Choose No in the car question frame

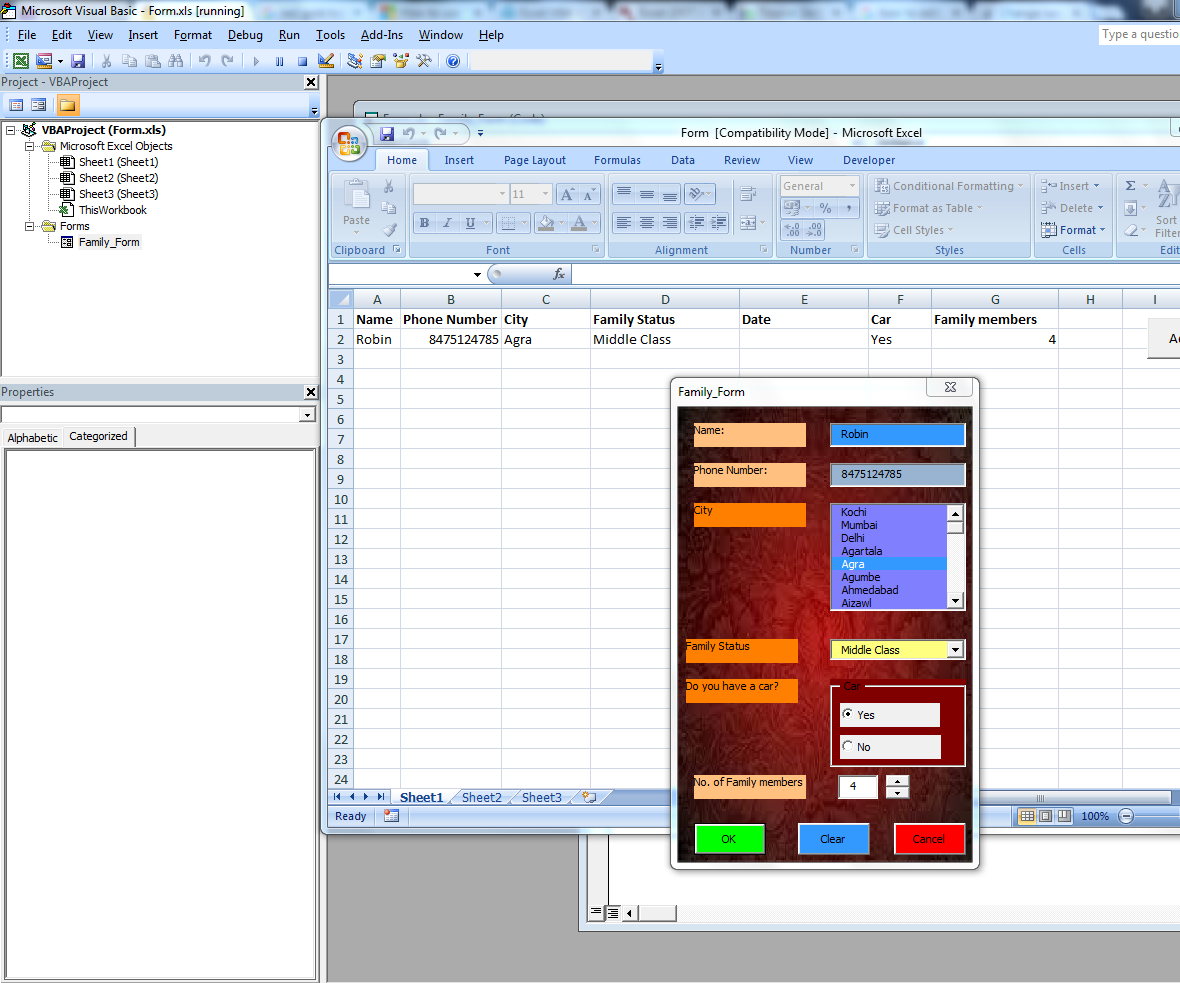849,746
